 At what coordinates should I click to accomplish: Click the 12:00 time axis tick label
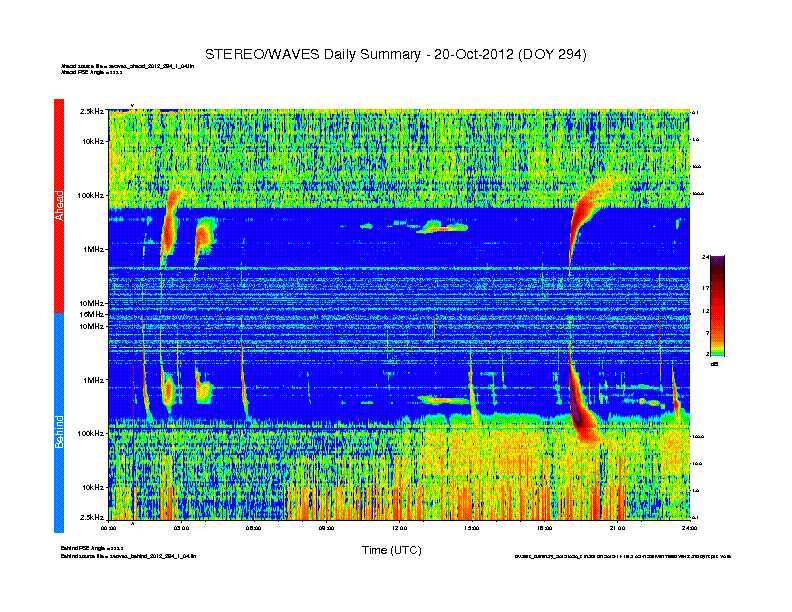(x=399, y=527)
